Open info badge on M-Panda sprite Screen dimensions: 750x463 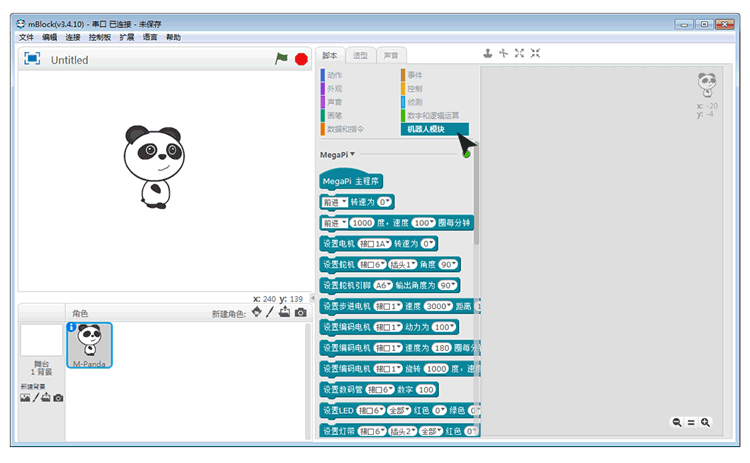(72, 327)
